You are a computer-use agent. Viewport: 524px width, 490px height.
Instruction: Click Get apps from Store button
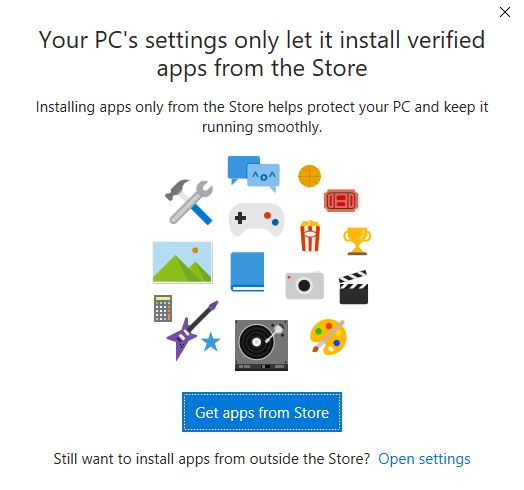click(x=262, y=412)
